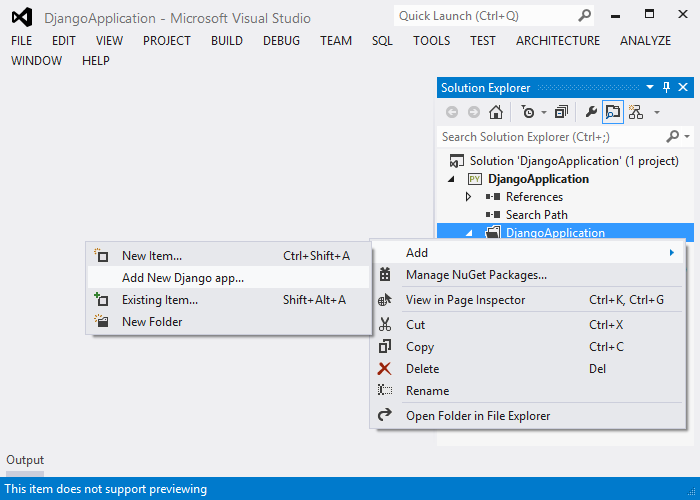Click the solution icon next to Solution 'DjangoApplication'

[x=456, y=161]
